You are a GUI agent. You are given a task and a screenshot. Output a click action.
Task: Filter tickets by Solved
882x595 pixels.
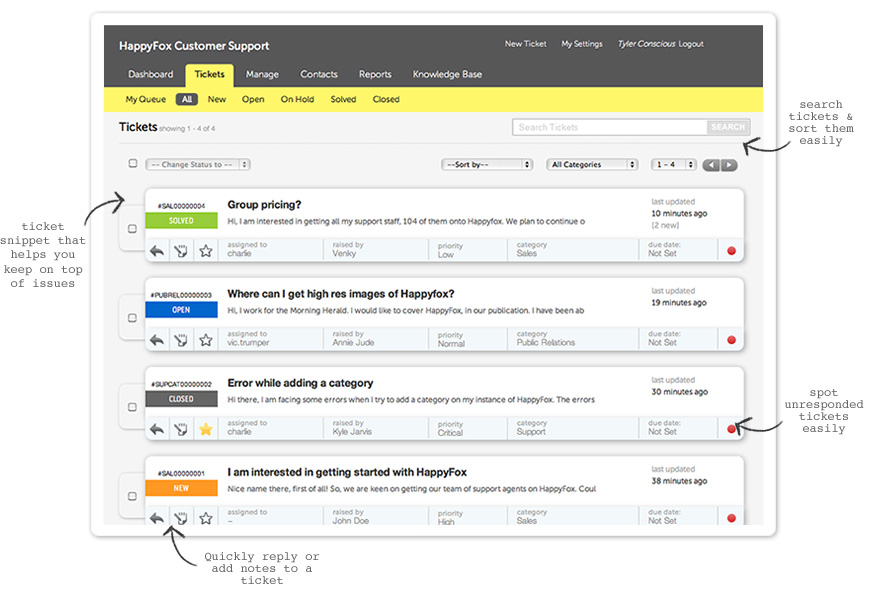pyautogui.click(x=343, y=99)
